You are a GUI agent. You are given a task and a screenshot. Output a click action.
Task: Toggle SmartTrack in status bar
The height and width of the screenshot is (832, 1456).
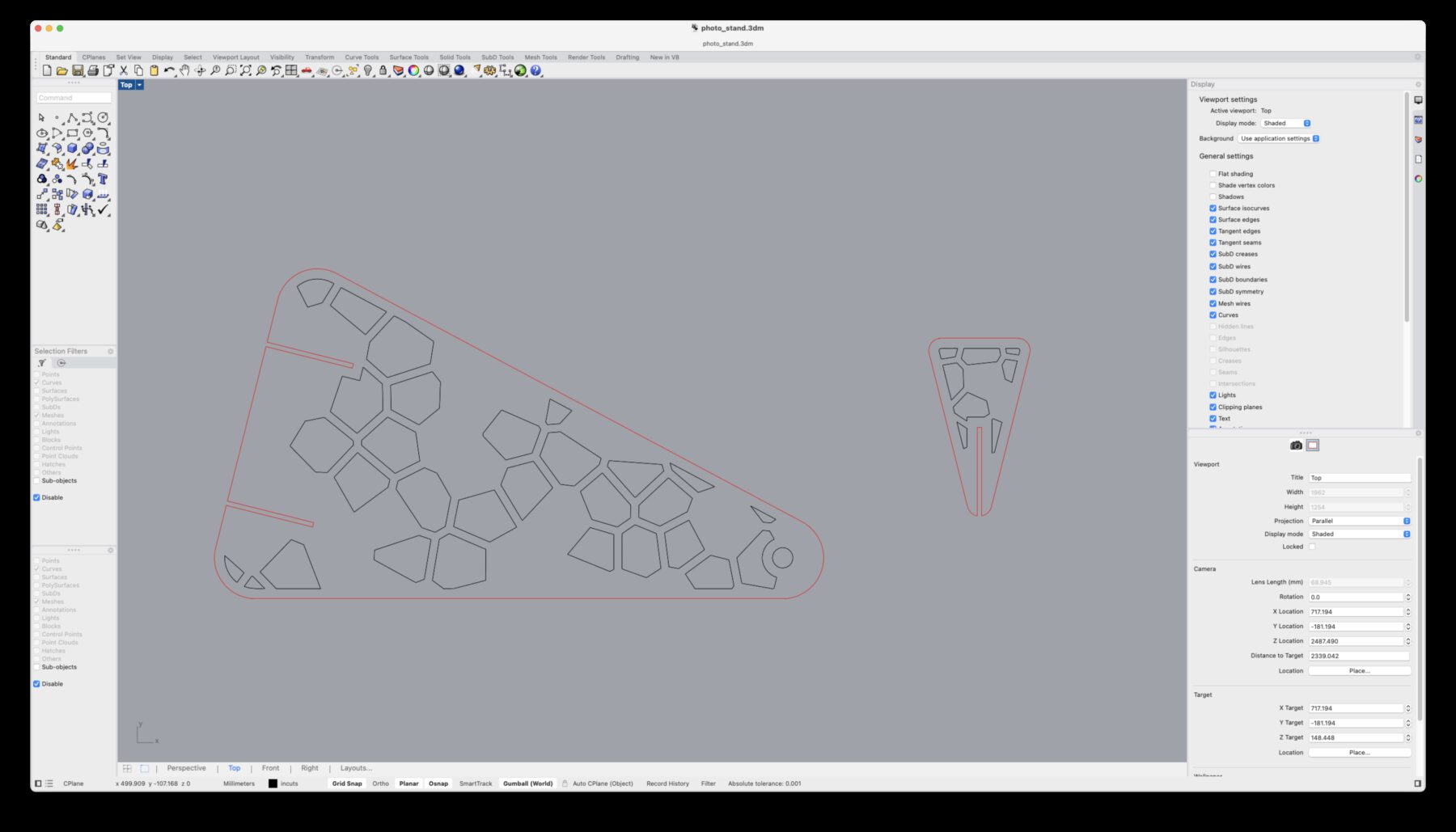pyautogui.click(x=476, y=783)
